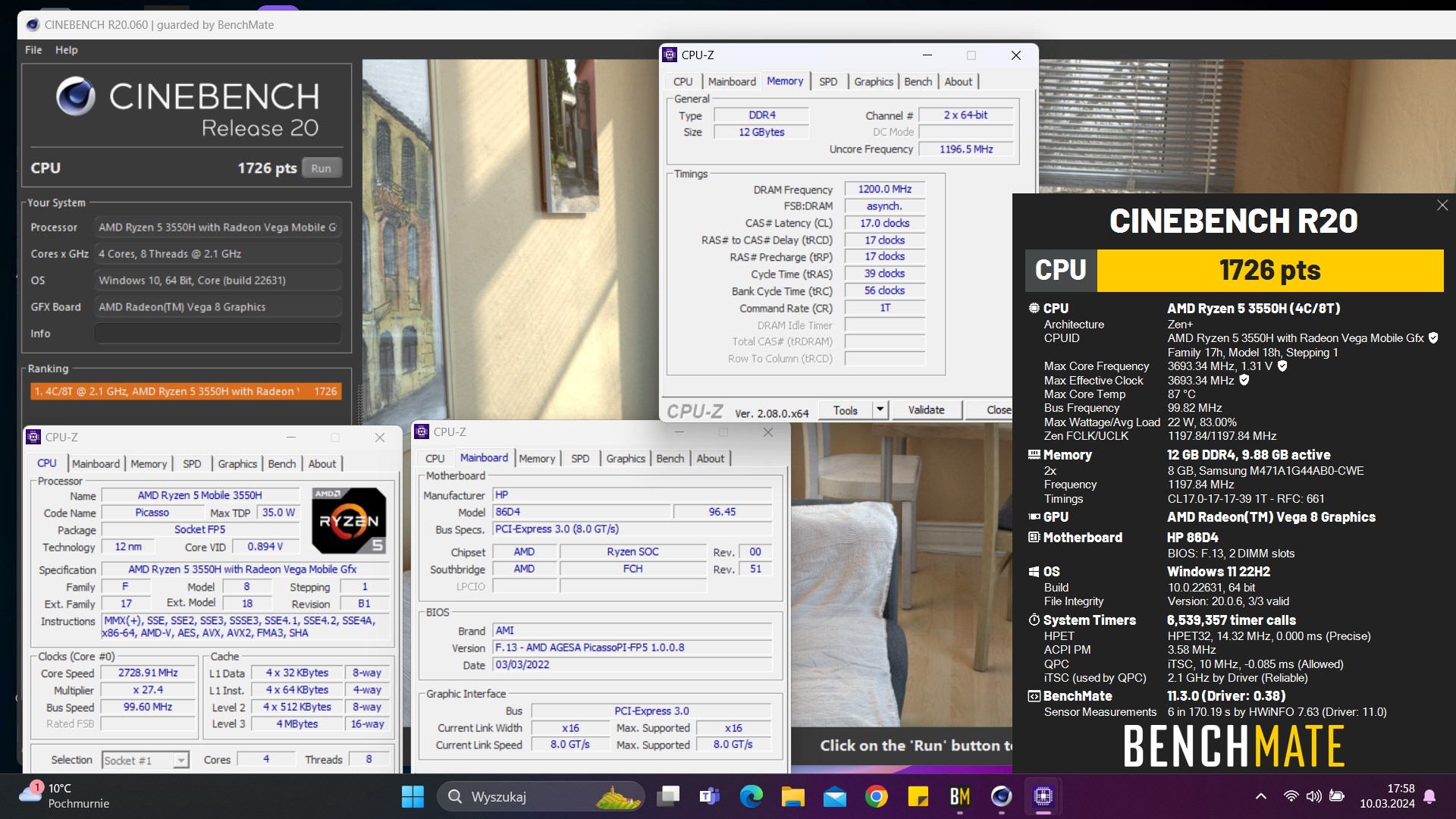Click Validate button in CPU-Z

click(x=927, y=410)
